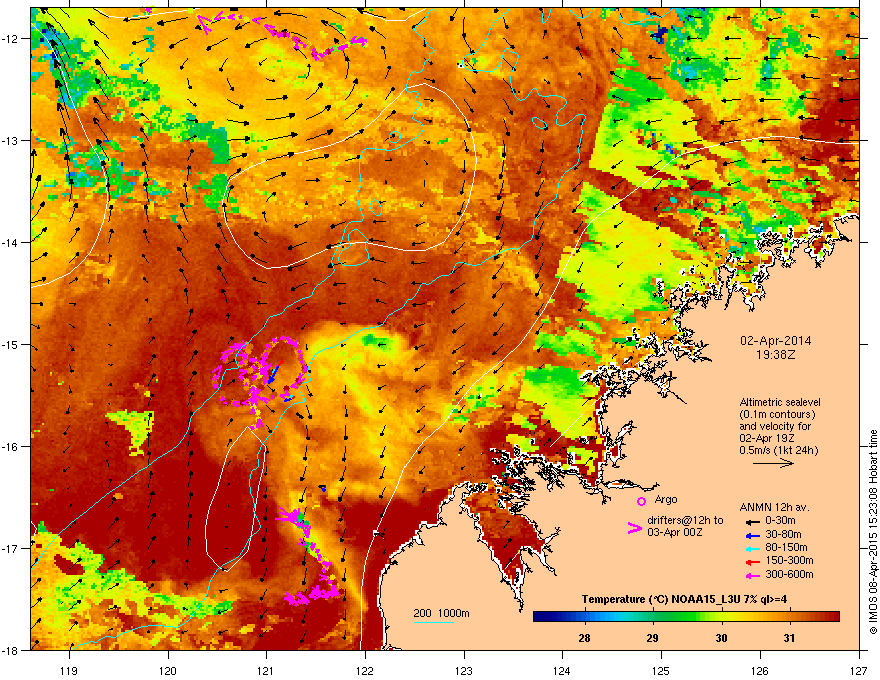Click the colorbar tick label 29
Viewport: 880px width, 680px height.
652,638
